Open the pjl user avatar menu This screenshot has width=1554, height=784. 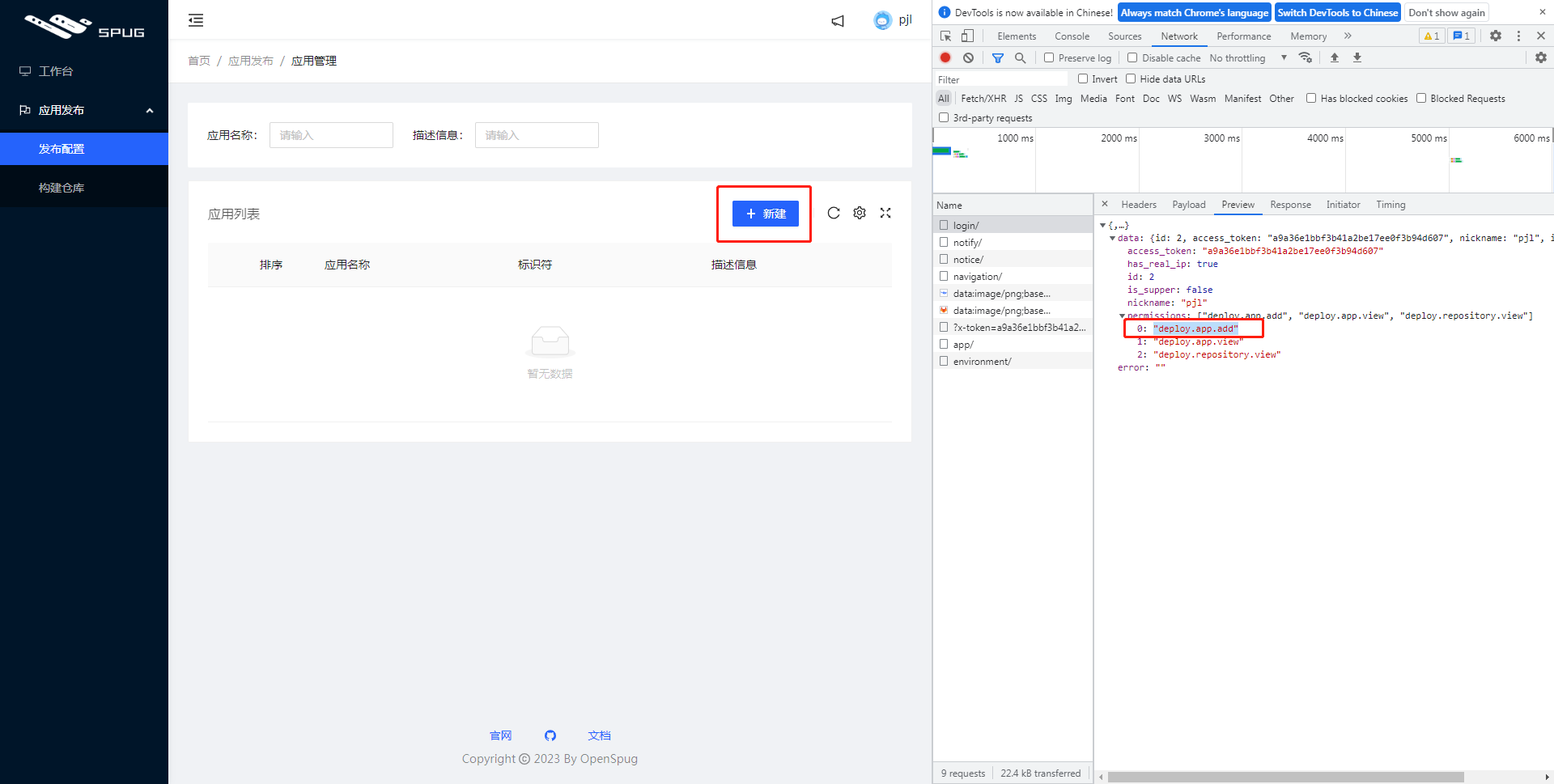[893, 20]
